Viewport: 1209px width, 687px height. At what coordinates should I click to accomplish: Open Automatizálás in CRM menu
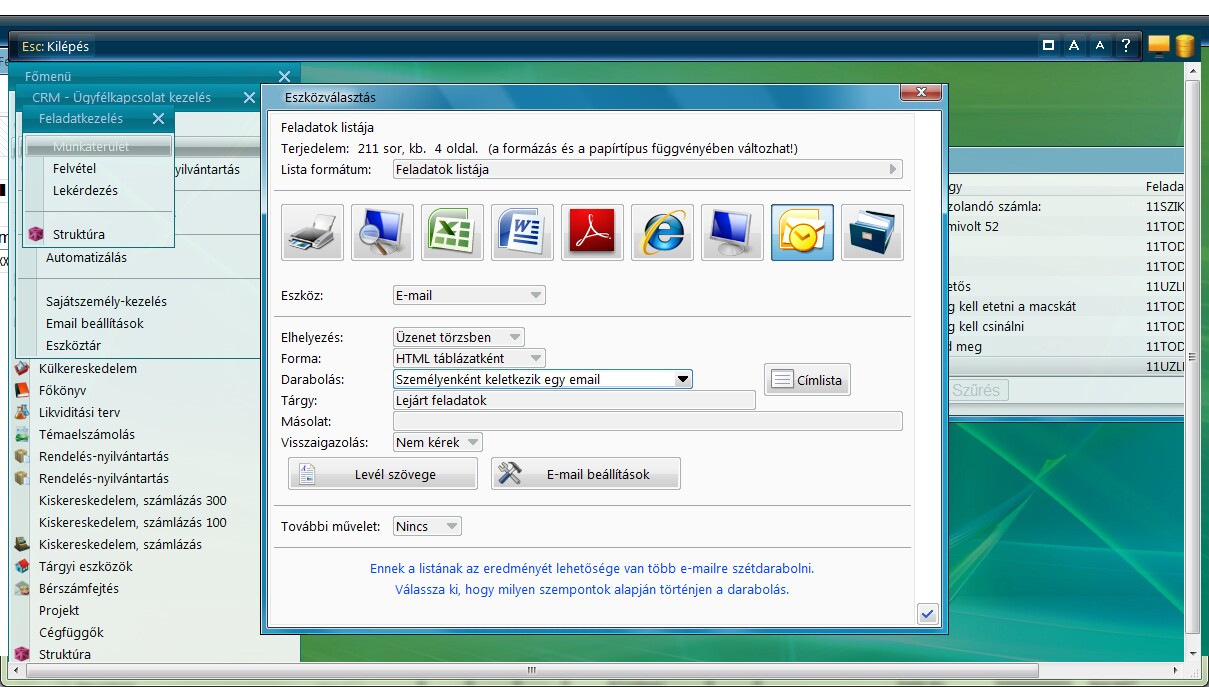pyautogui.click(x=86, y=257)
